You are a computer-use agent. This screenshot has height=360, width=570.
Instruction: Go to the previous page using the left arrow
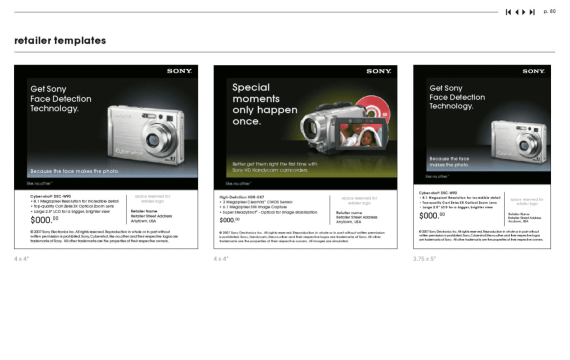[517, 12]
